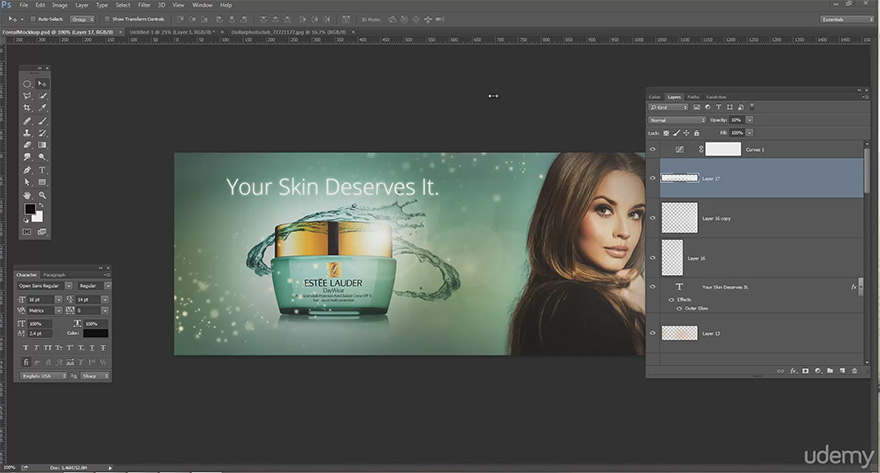880x473 pixels.
Task: Pick the Clone Stamp tool
Action: (x=27, y=133)
